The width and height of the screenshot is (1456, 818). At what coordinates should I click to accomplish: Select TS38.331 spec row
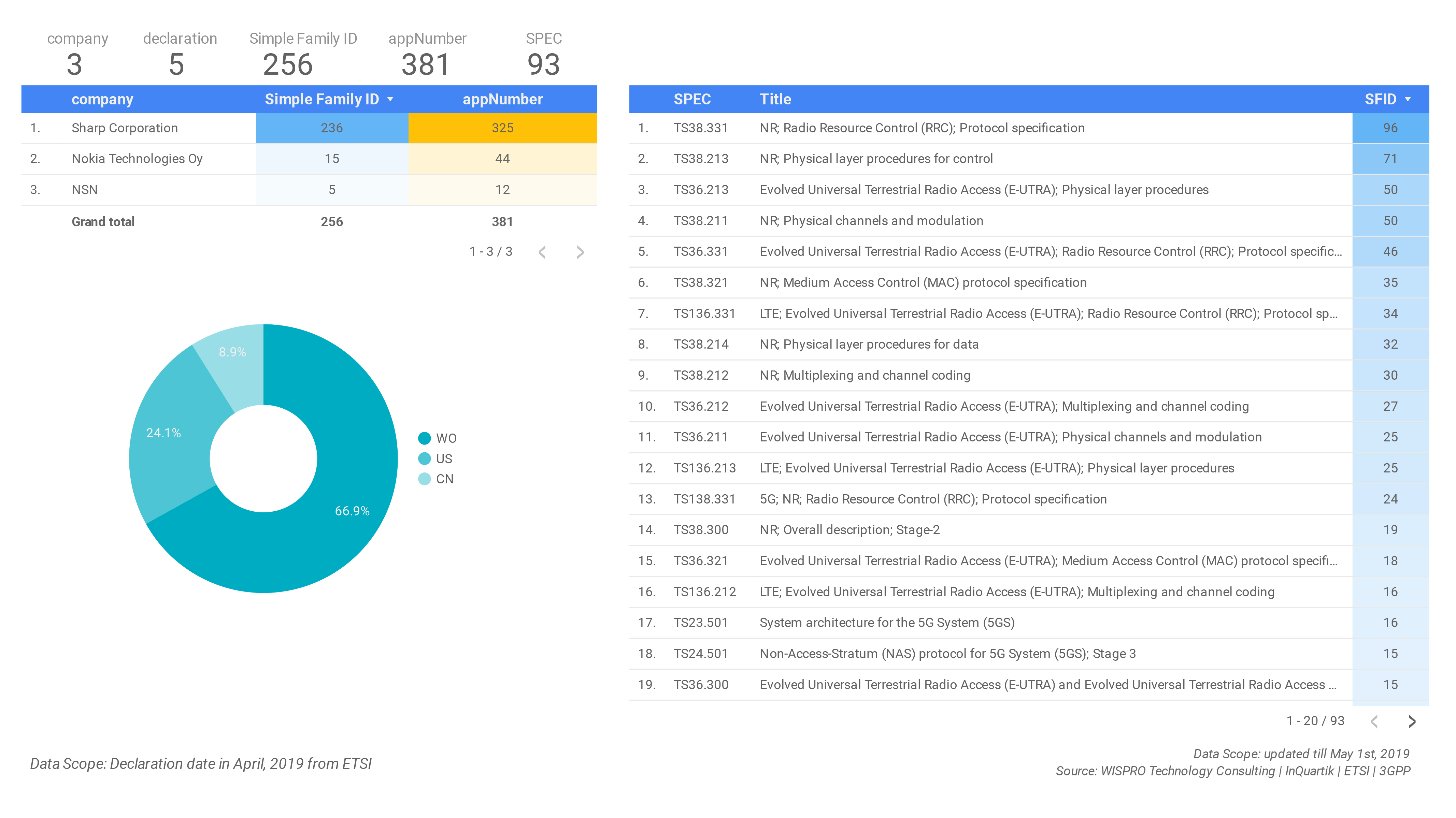(1029, 128)
